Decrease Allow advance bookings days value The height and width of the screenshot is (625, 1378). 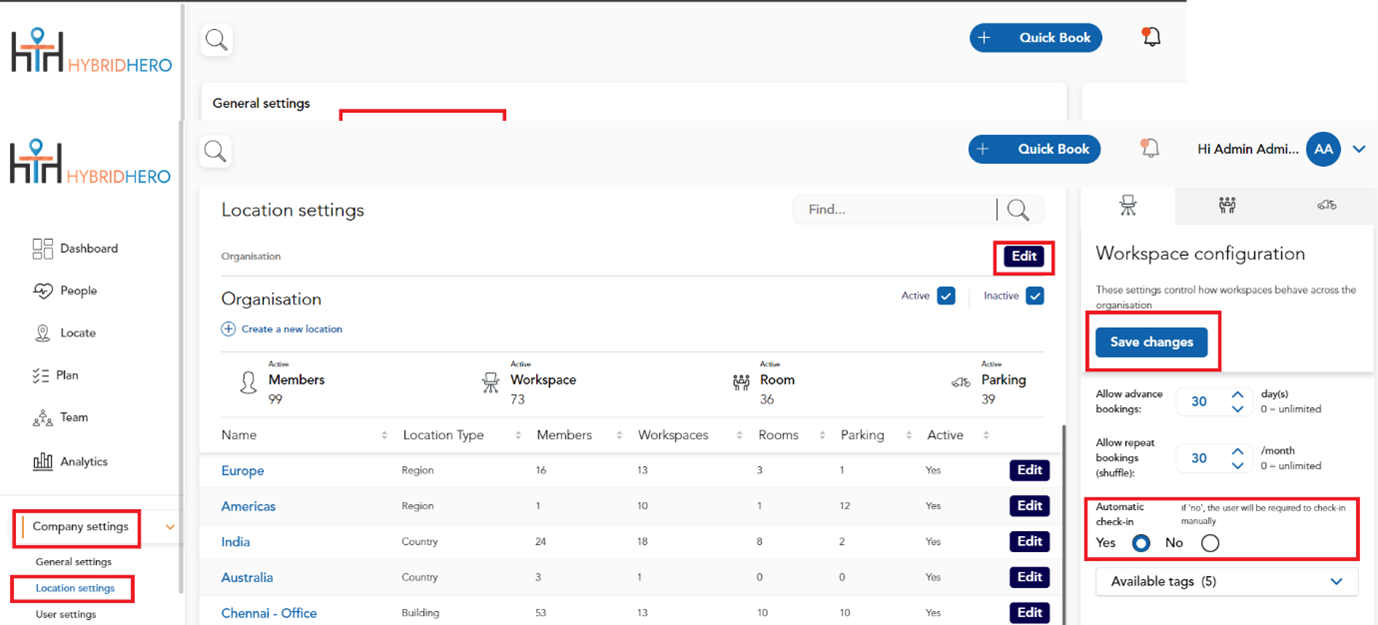(x=1237, y=409)
